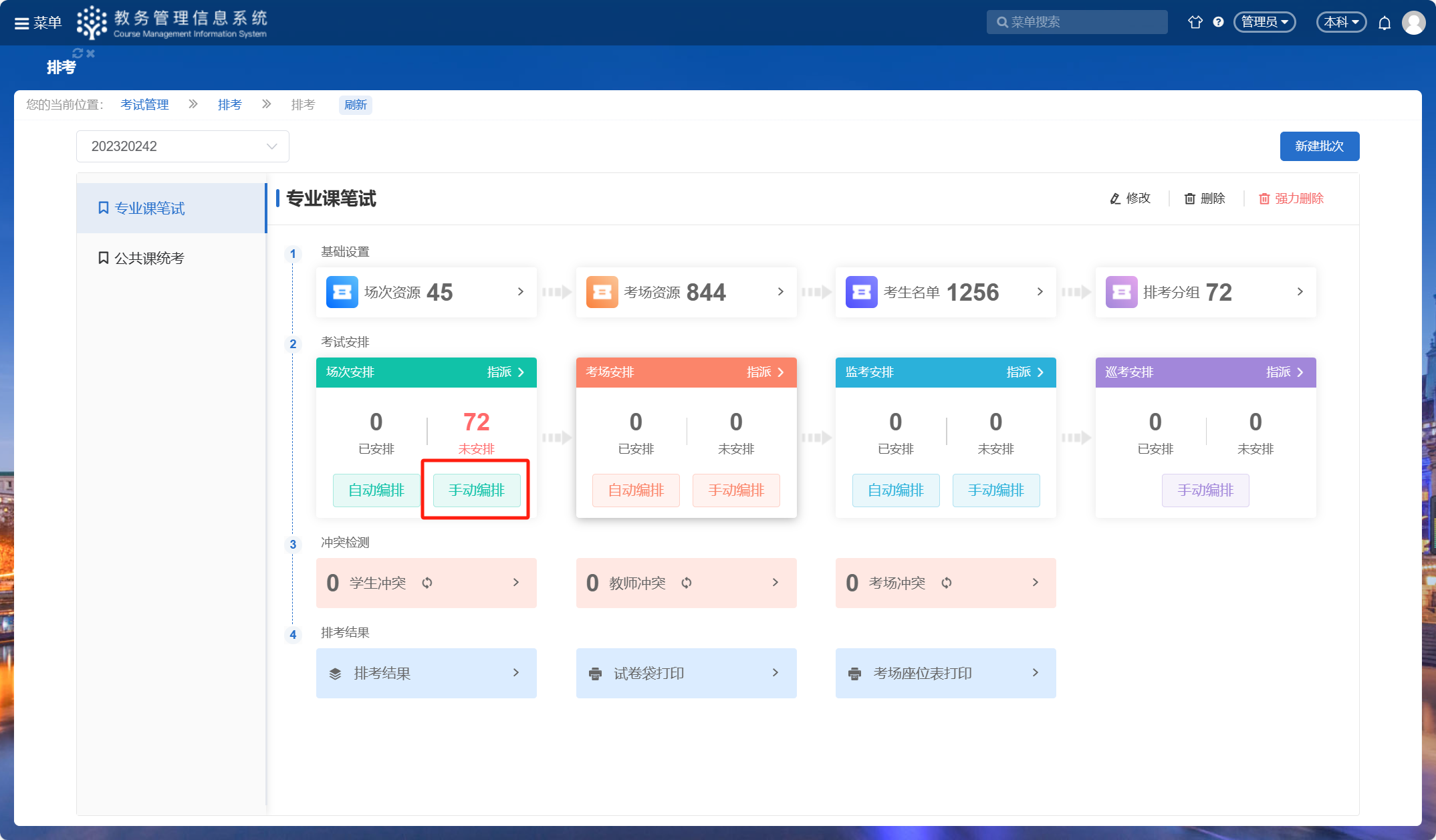Refresh the 学生冲突 count icon
The width and height of the screenshot is (1436, 840).
click(x=427, y=583)
